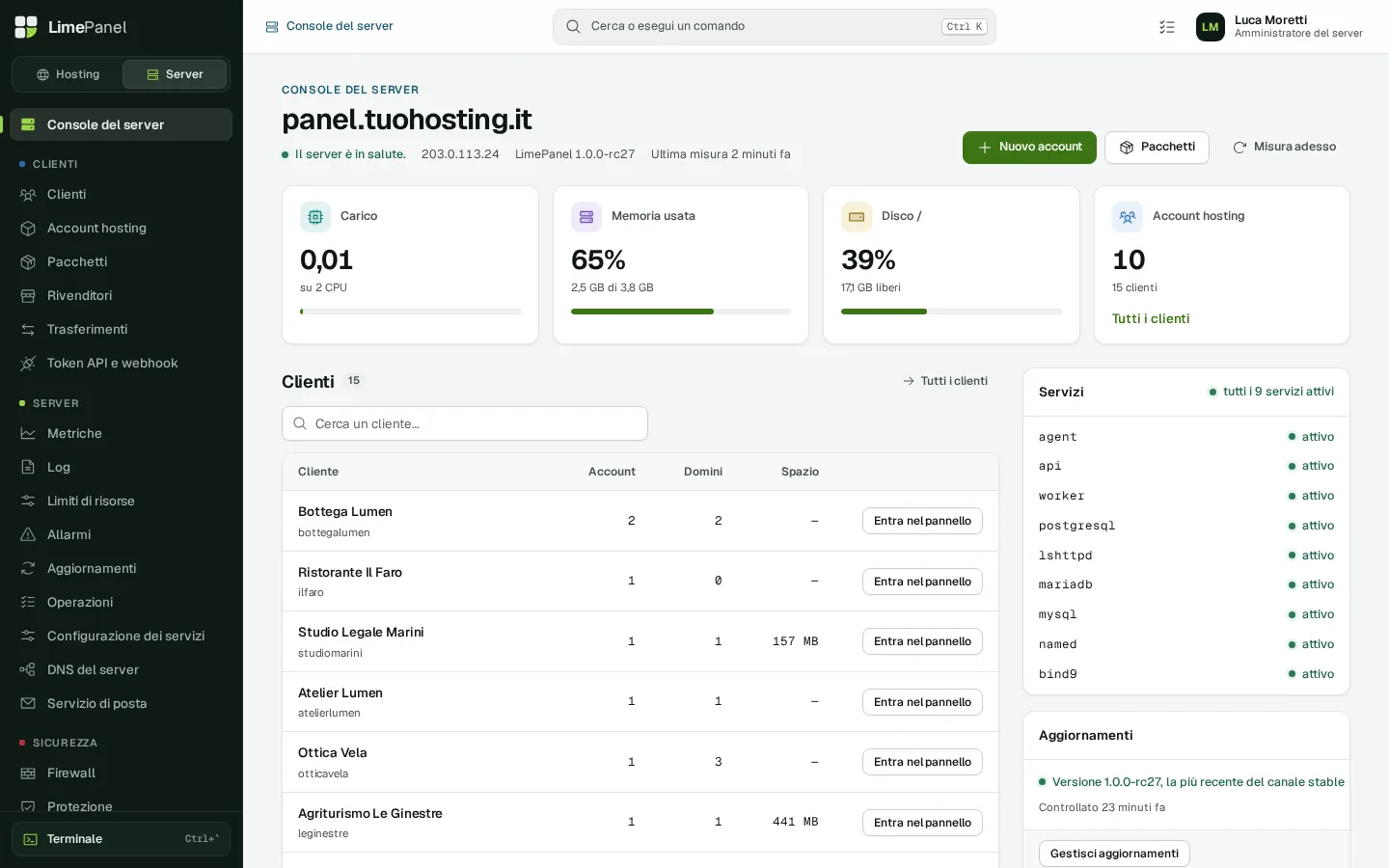1389x868 pixels.
Task: Open Limiti di risorse
Action: [x=121, y=502]
